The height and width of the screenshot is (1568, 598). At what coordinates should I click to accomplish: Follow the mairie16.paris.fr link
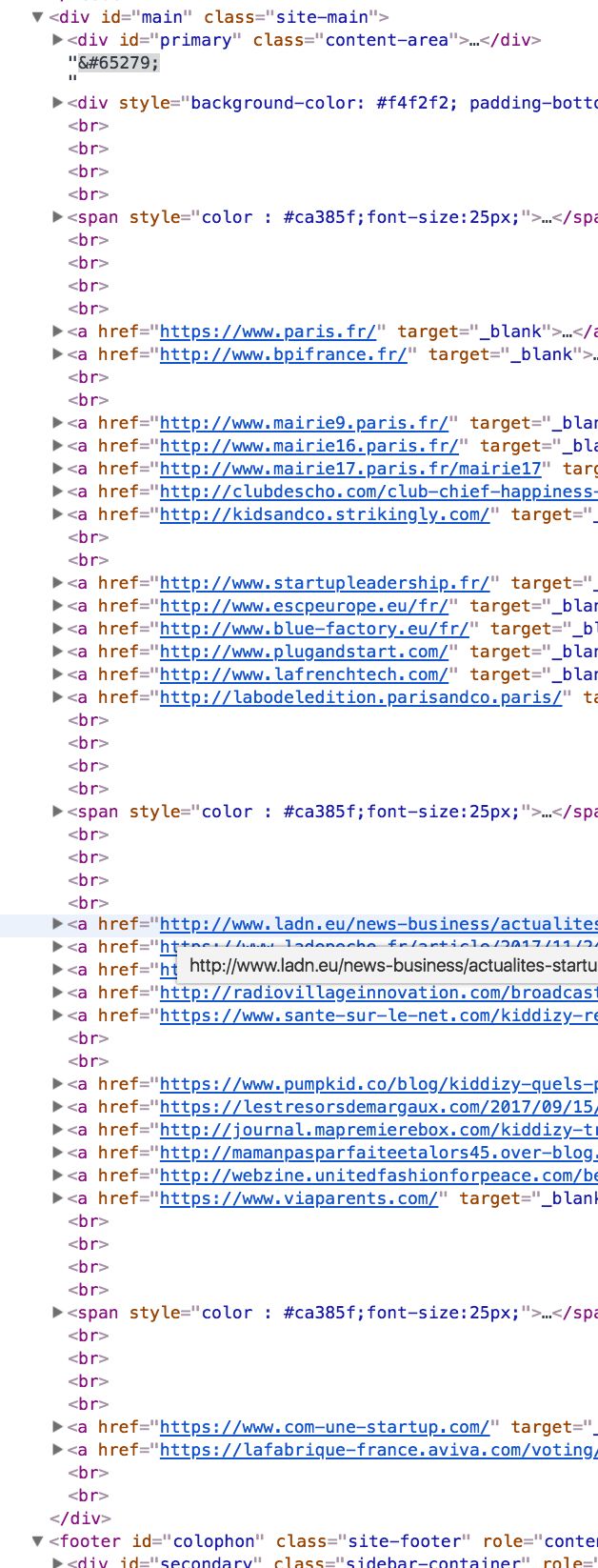pyautogui.click(x=309, y=446)
